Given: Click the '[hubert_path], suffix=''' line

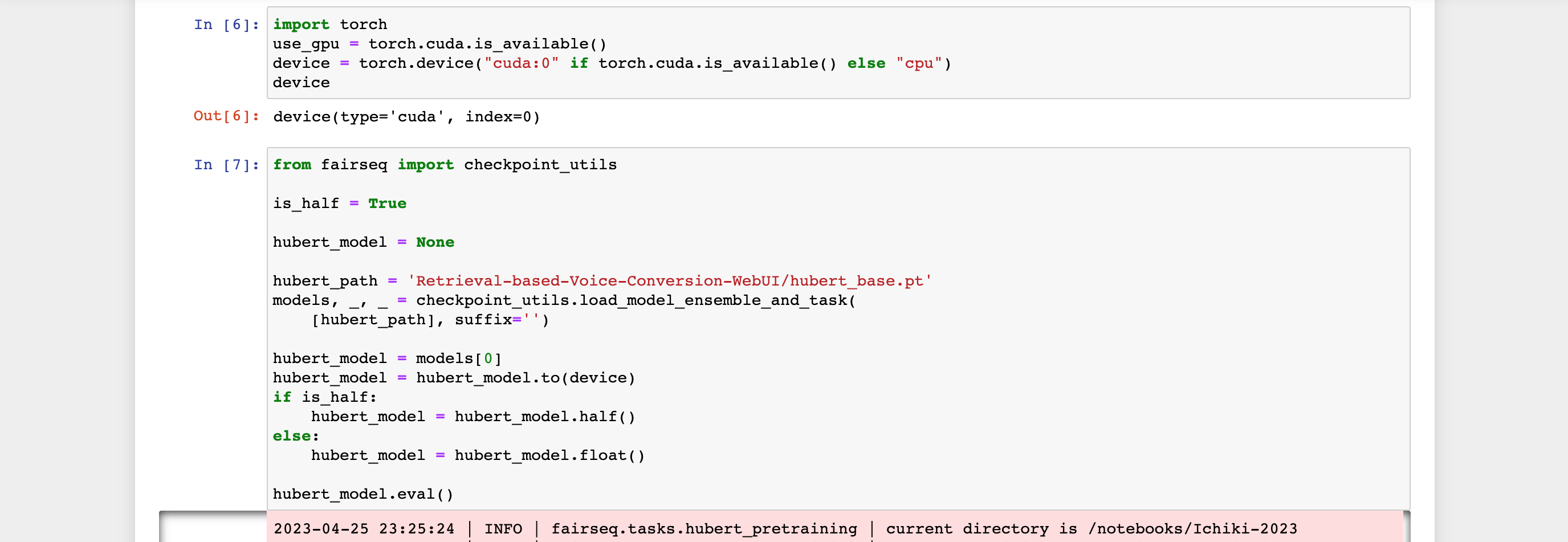Looking at the screenshot, I should tap(430, 320).
